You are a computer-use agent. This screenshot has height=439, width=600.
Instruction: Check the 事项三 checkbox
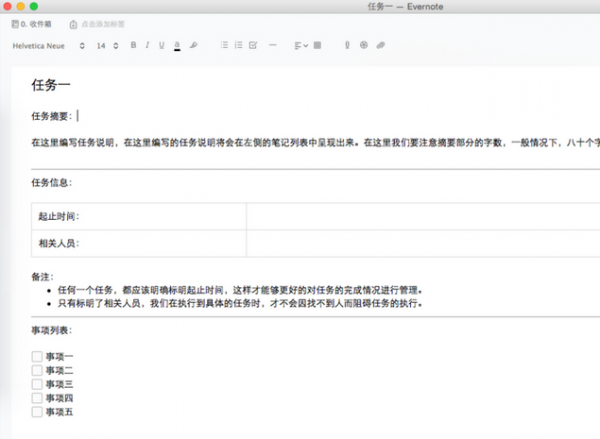pyautogui.click(x=37, y=384)
